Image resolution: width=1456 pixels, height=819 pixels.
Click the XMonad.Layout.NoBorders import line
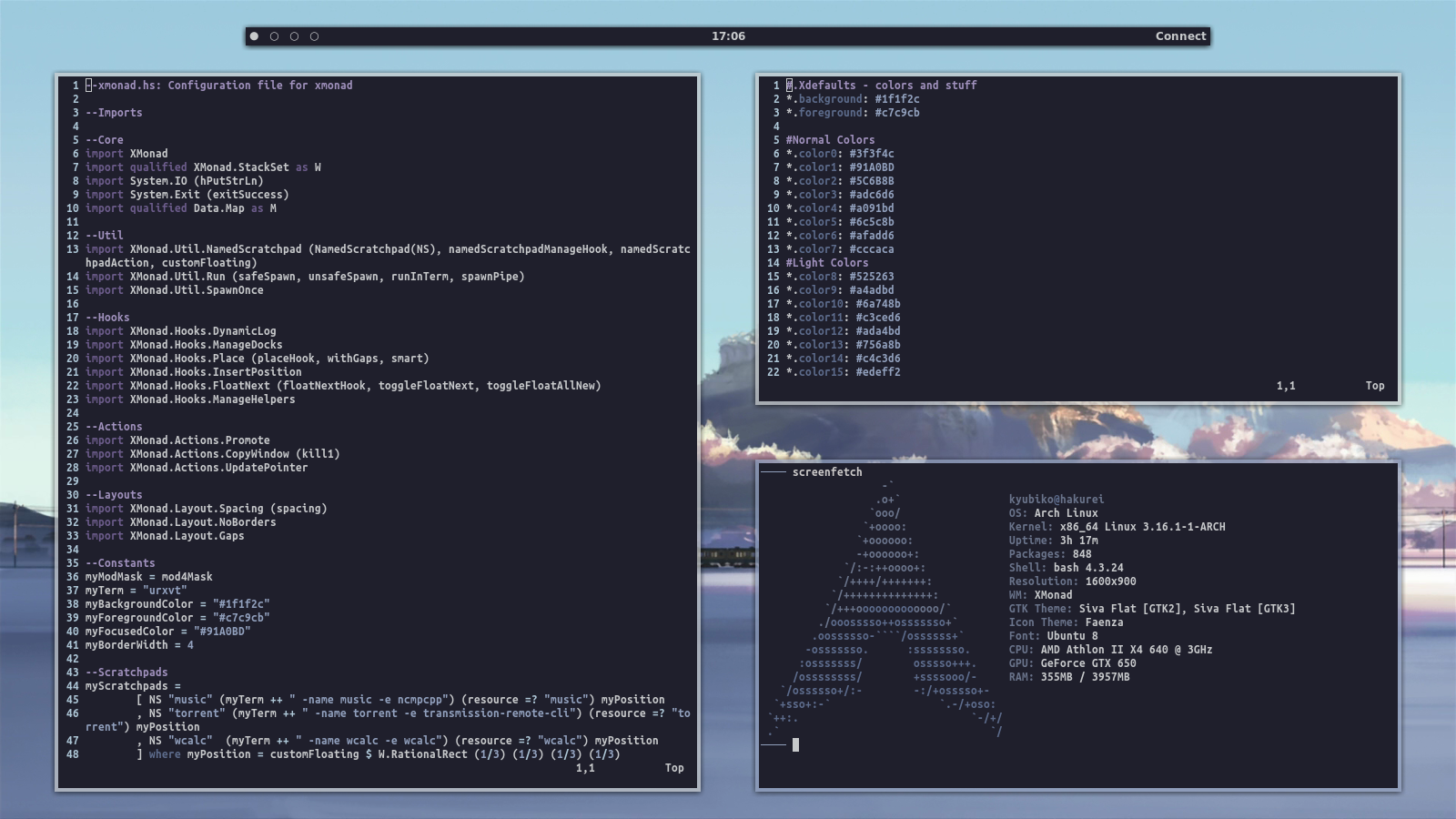(181, 522)
